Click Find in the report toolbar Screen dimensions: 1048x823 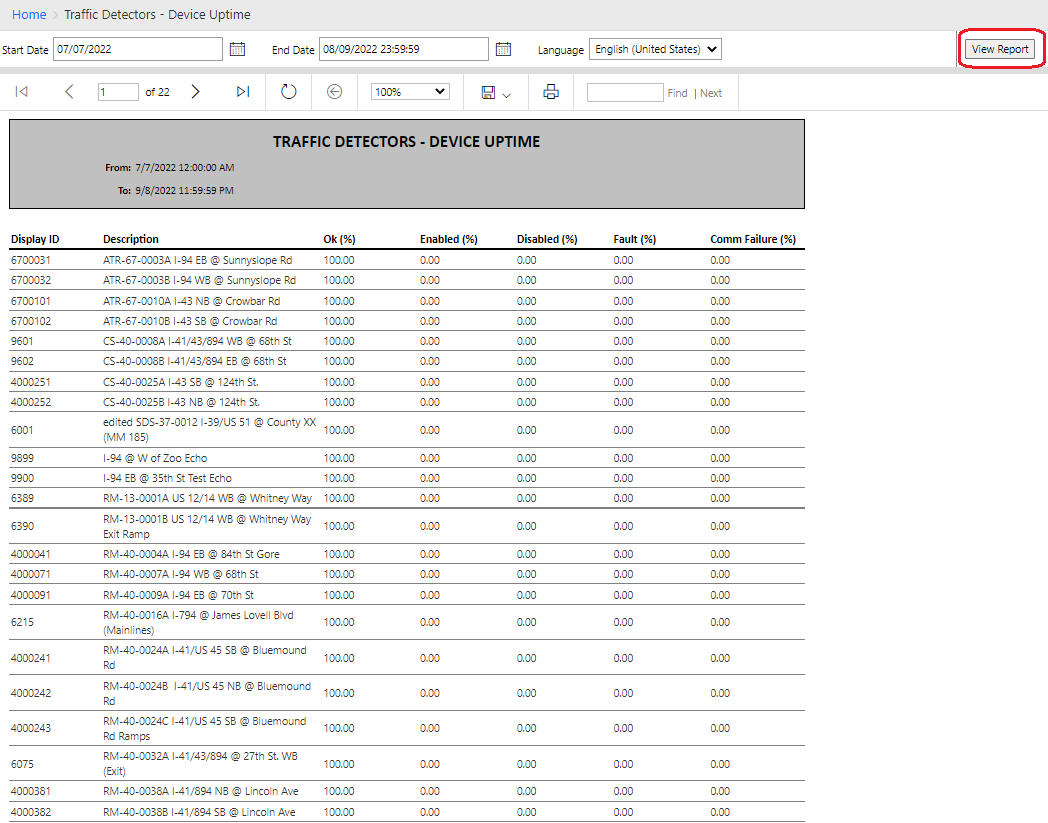click(x=677, y=93)
